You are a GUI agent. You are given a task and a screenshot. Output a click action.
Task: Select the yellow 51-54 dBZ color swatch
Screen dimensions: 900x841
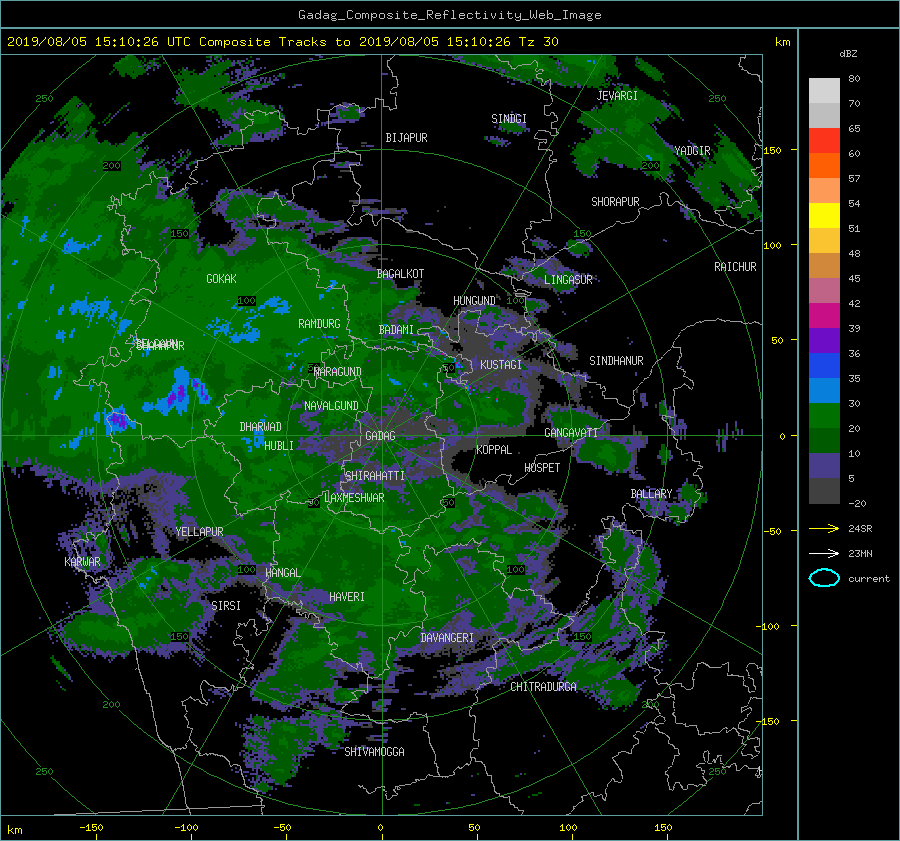[824, 216]
